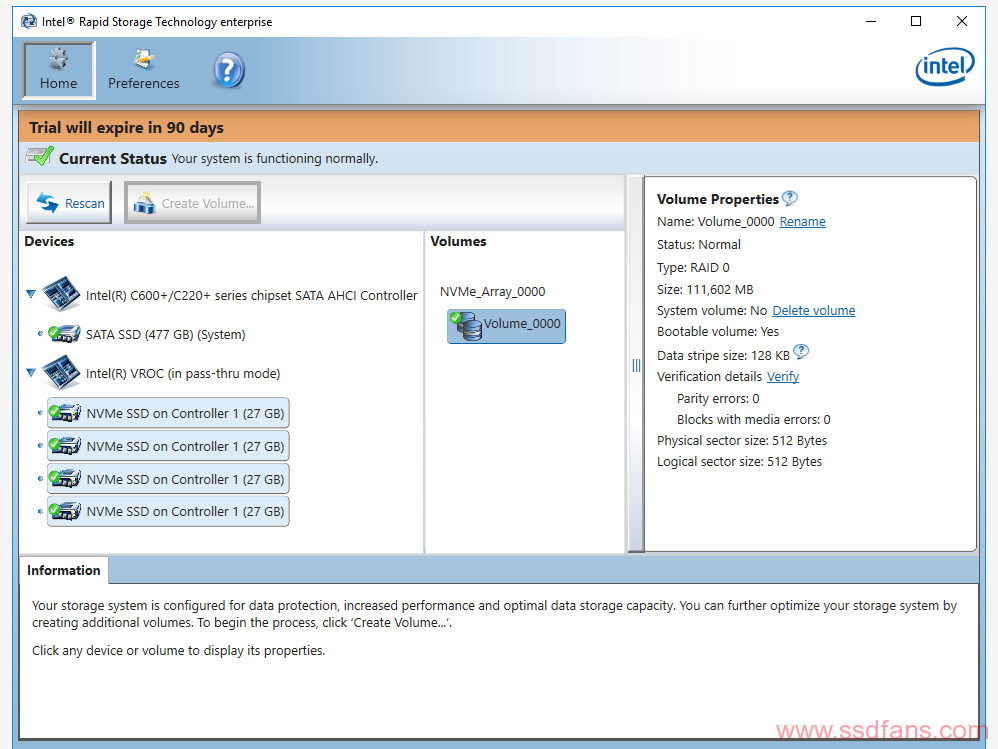Click the Delete volume link
The image size is (998, 749).
[x=813, y=311]
